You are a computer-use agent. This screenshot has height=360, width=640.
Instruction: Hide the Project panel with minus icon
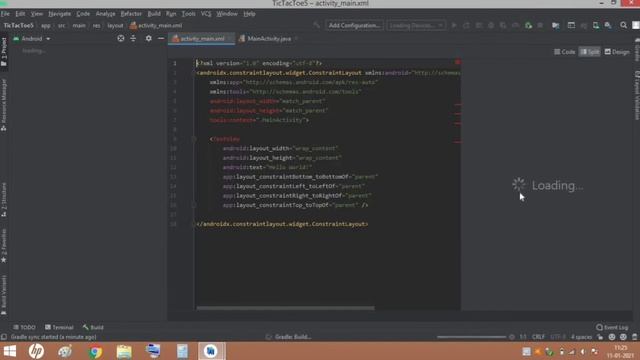coord(161,38)
